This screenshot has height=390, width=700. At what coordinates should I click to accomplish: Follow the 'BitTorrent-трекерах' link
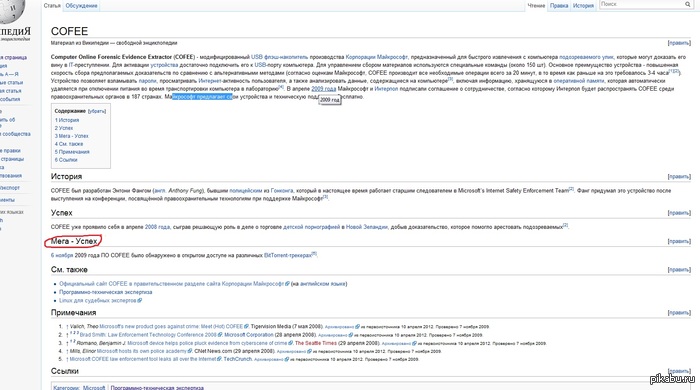pyautogui.click(x=288, y=255)
